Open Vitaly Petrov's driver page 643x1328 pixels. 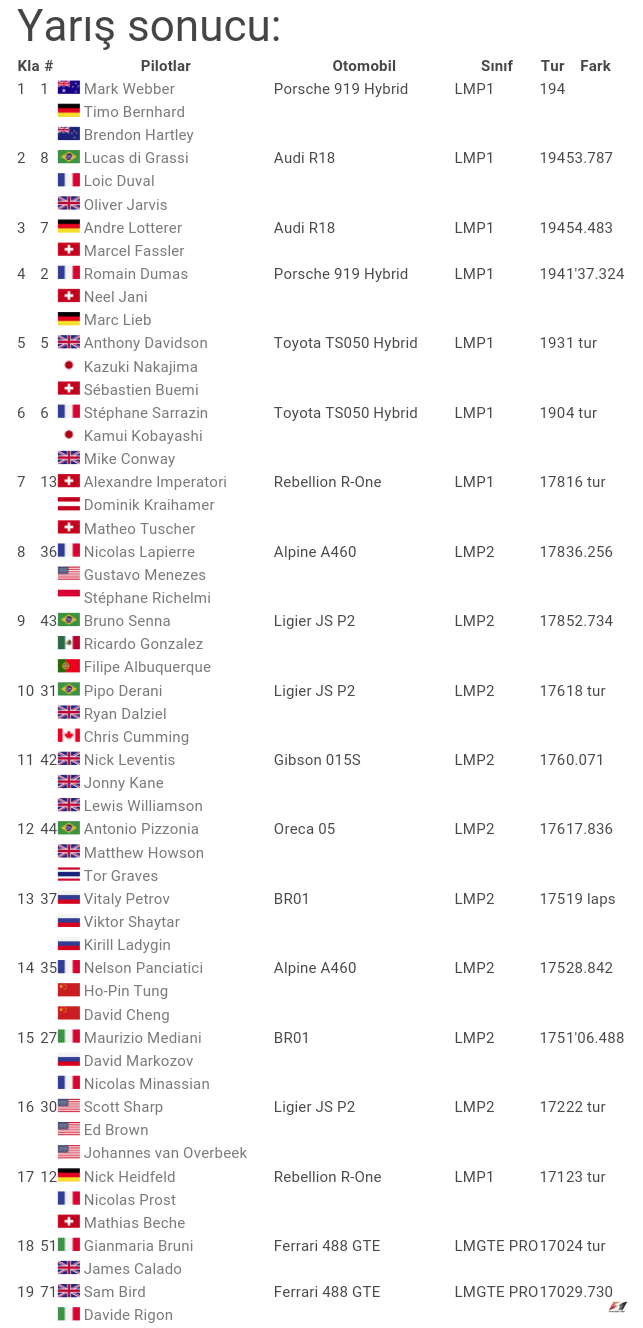pyautogui.click(x=126, y=899)
